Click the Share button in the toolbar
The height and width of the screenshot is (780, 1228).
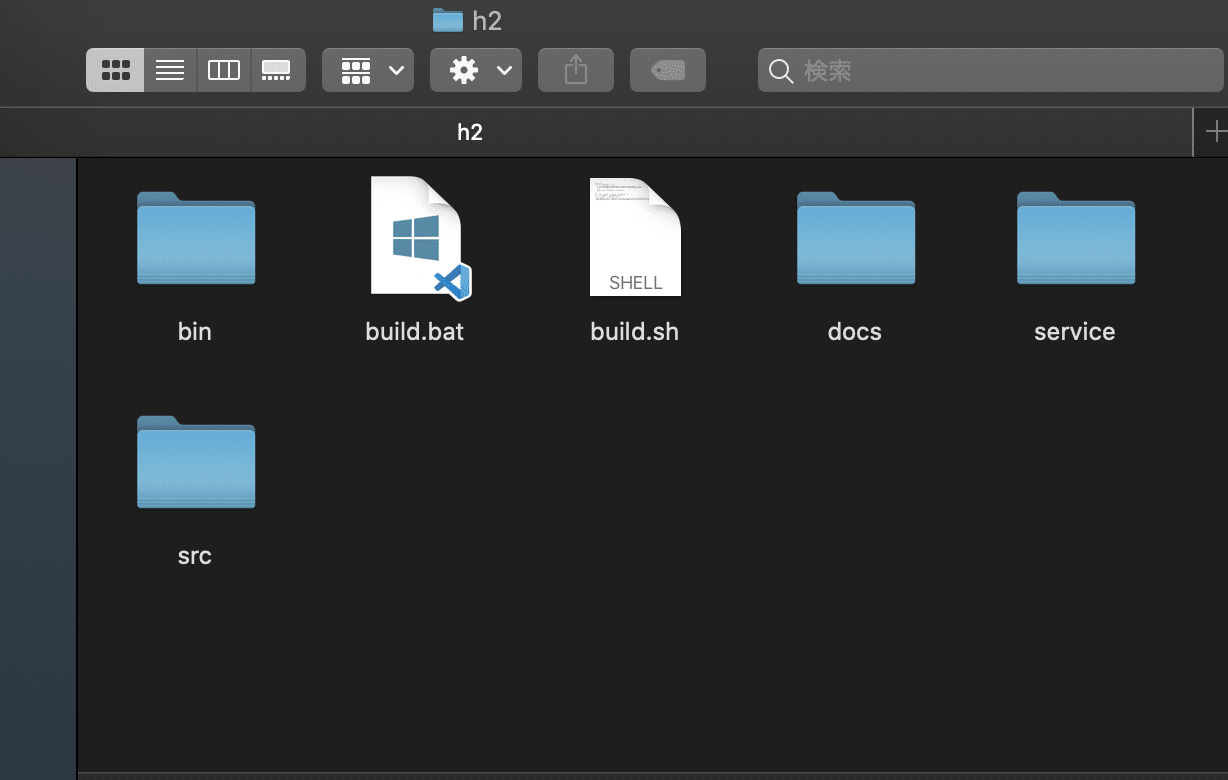point(575,70)
